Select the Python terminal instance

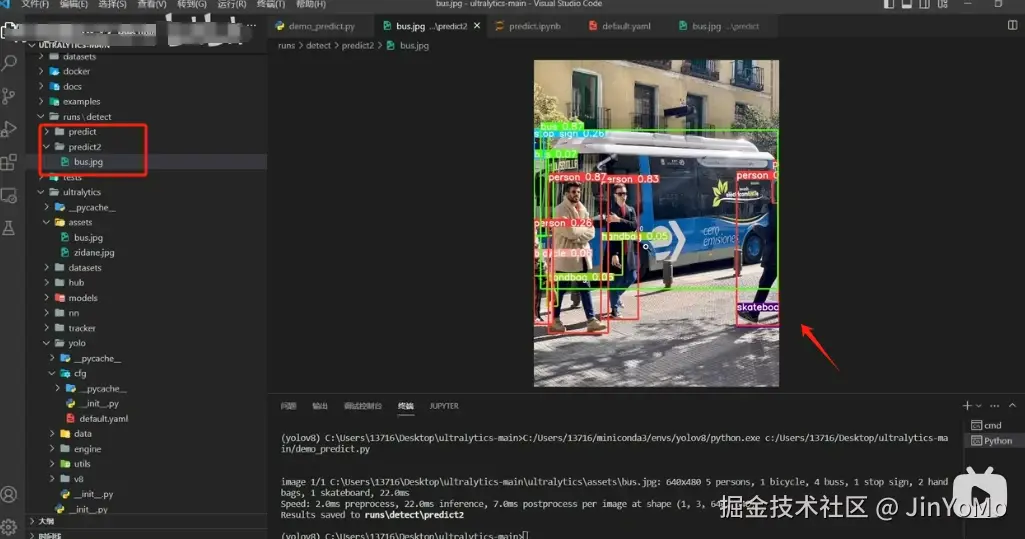pyautogui.click(x=991, y=441)
